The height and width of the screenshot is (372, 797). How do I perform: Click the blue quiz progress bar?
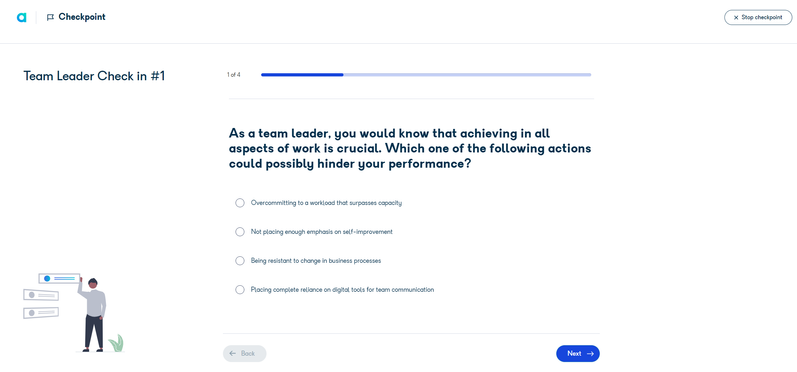pyautogui.click(x=426, y=75)
